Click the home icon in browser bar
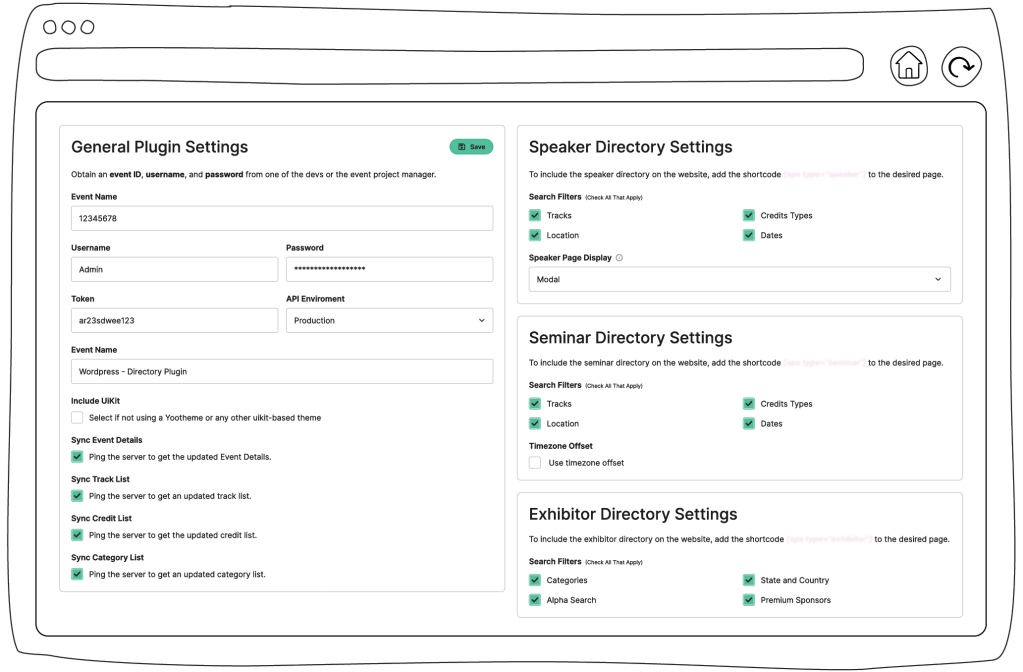Image resolution: width=1023 pixels, height=672 pixels. pos(908,66)
